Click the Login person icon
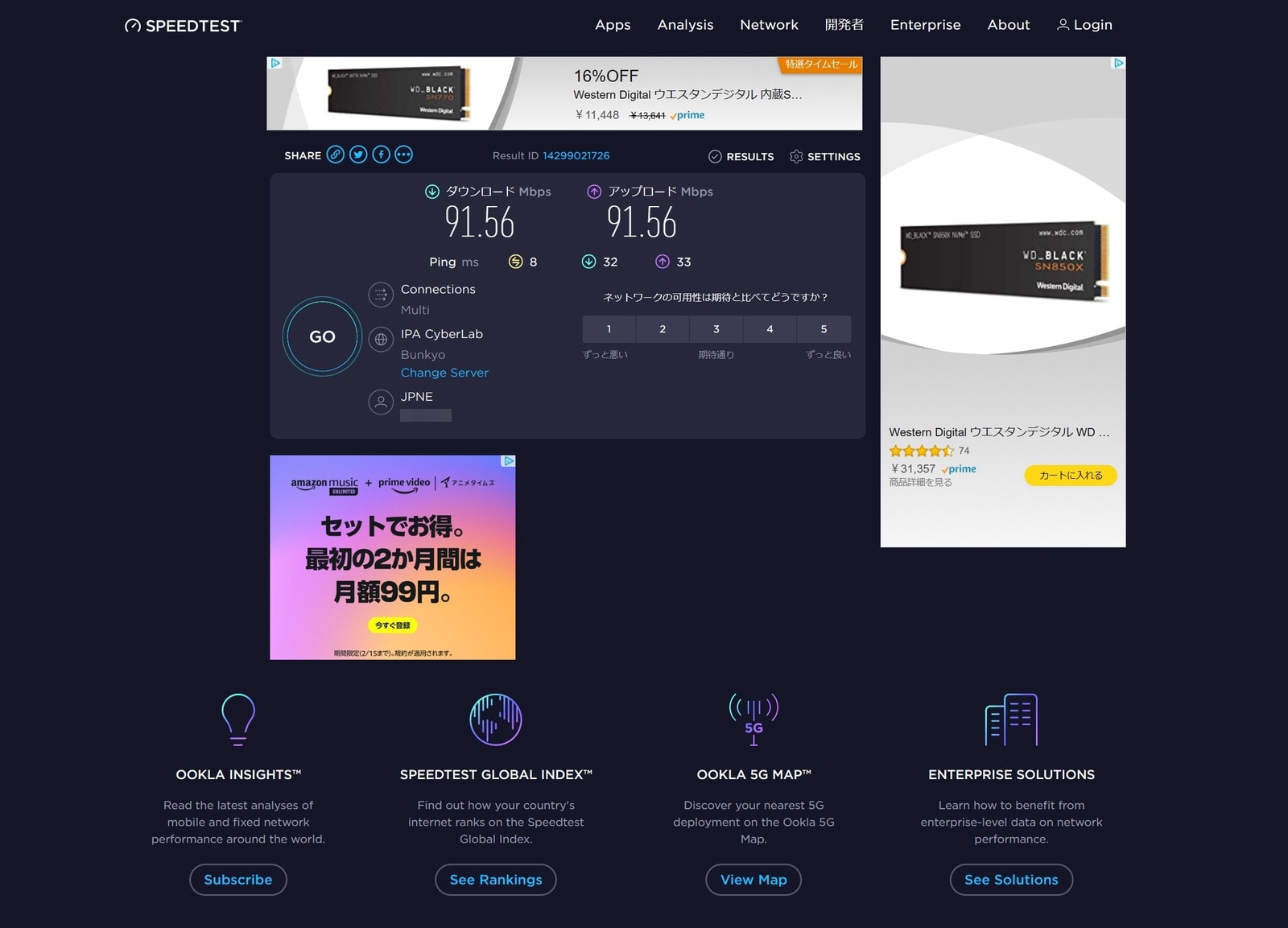This screenshot has height=928, width=1288. [1063, 25]
